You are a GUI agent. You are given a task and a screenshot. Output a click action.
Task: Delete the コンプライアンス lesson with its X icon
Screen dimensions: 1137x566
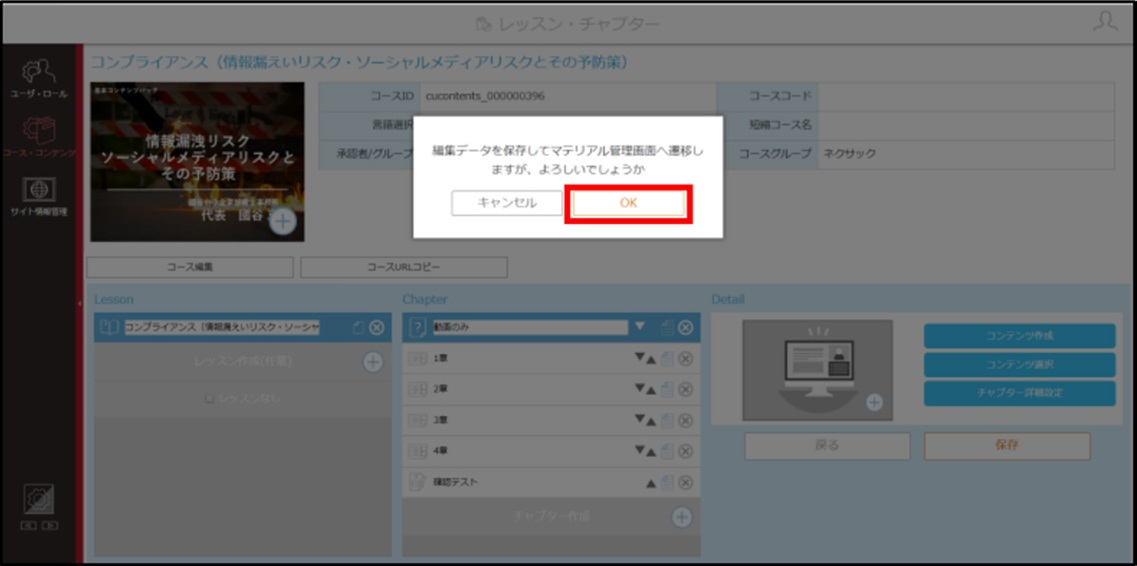point(376,328)
